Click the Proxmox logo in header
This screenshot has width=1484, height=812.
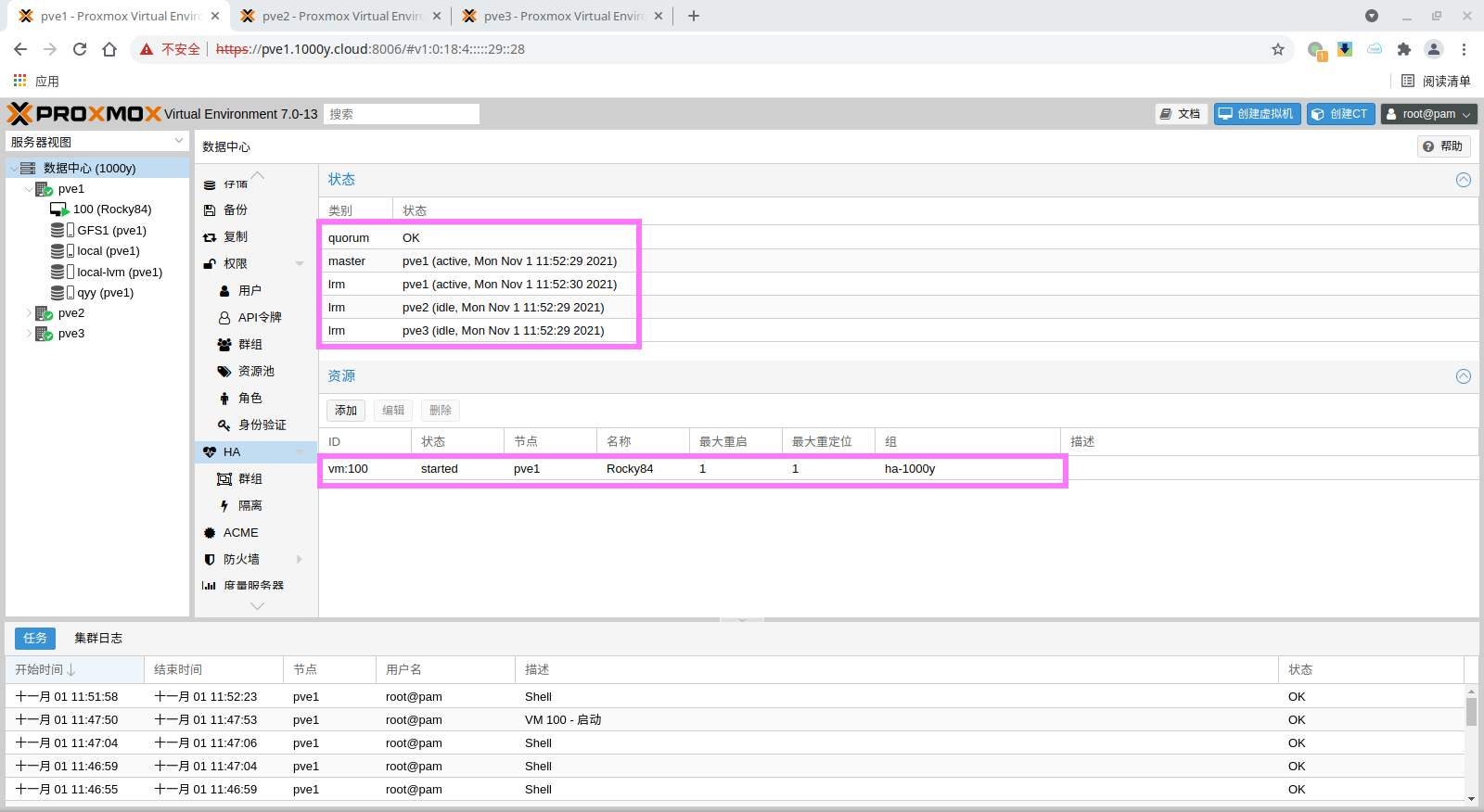point(84,114)
